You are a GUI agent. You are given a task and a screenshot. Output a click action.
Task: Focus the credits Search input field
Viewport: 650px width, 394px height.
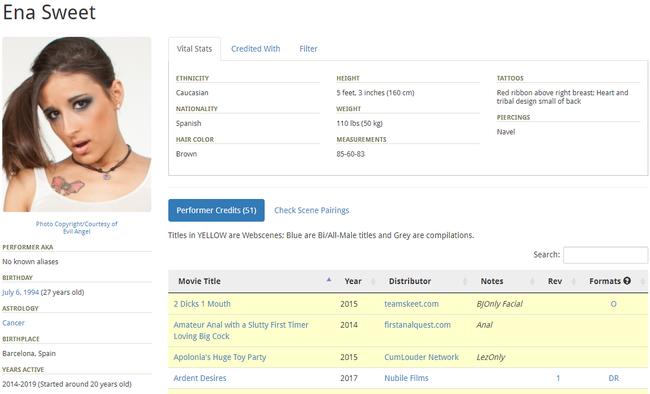click(605, 255)
